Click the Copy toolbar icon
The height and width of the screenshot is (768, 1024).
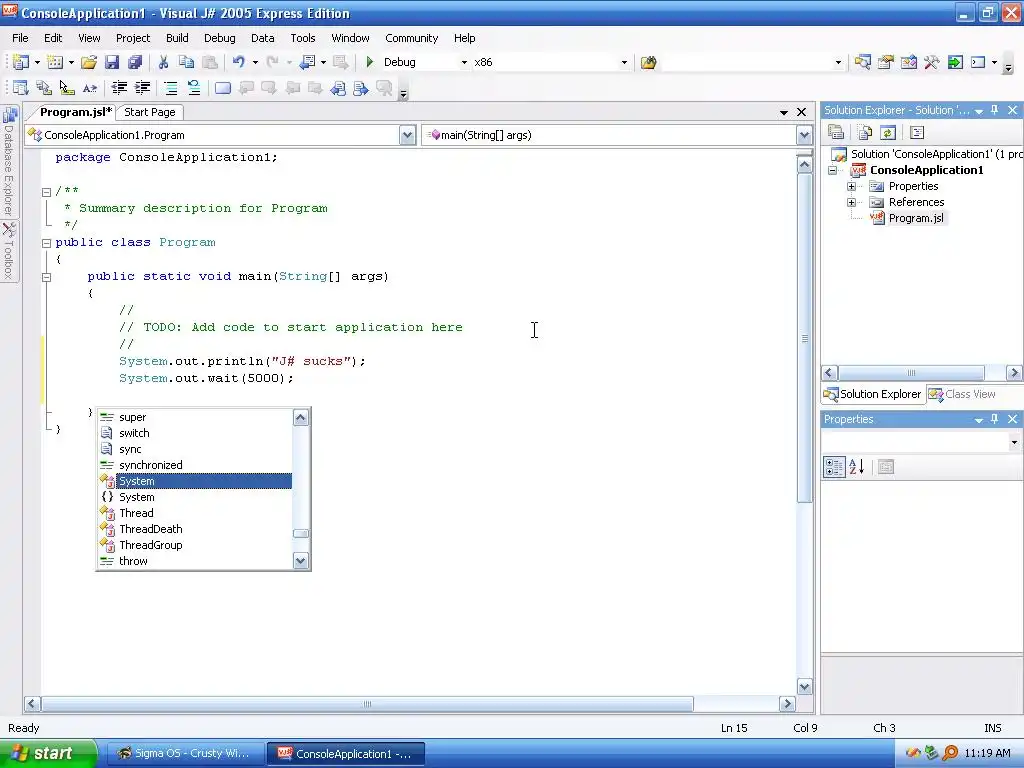coord(187,62)
